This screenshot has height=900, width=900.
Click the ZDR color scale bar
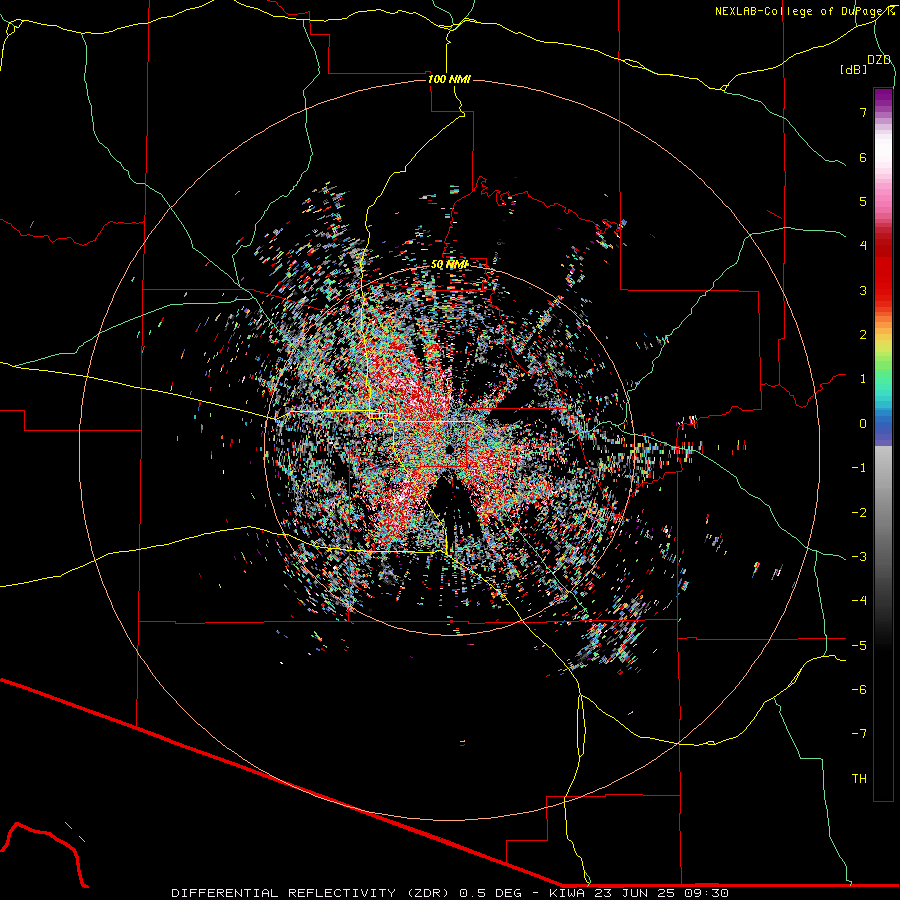click(883, 444)
